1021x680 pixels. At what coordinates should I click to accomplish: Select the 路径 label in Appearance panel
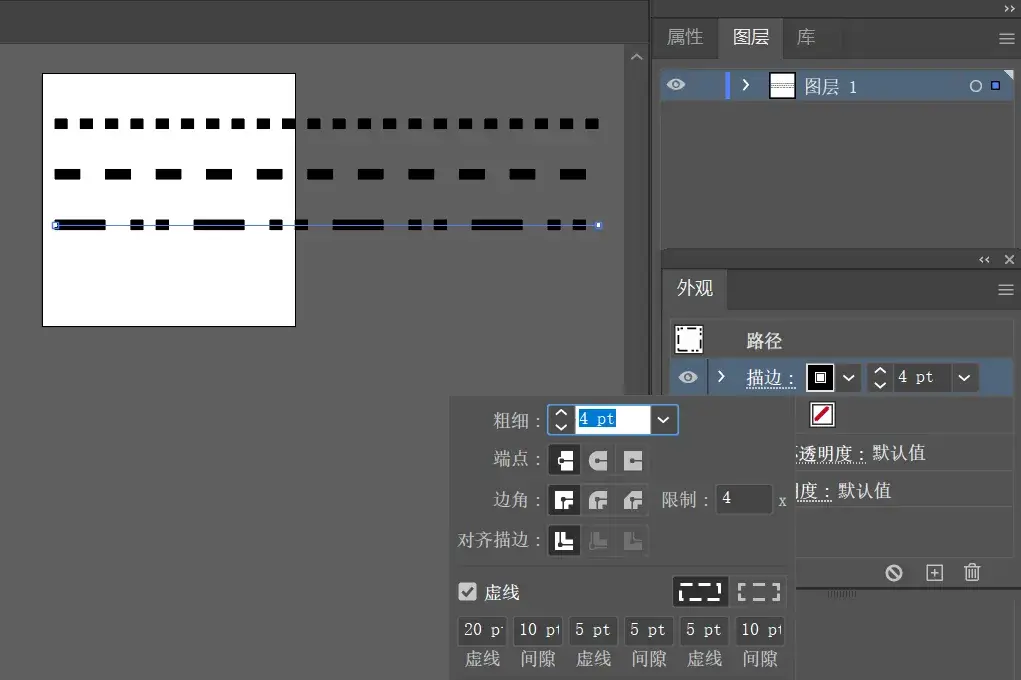tap(764, 341)
